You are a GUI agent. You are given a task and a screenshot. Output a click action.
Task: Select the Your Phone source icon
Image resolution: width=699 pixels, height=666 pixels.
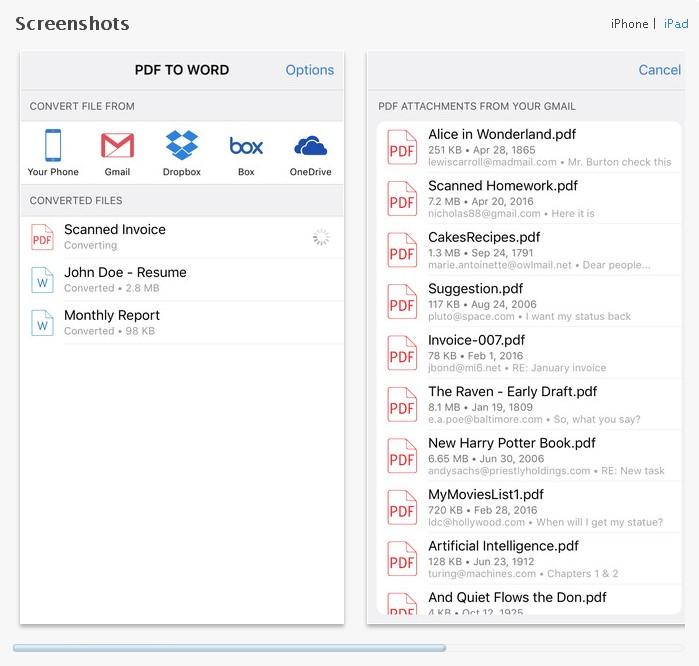[x=53, y=145]
